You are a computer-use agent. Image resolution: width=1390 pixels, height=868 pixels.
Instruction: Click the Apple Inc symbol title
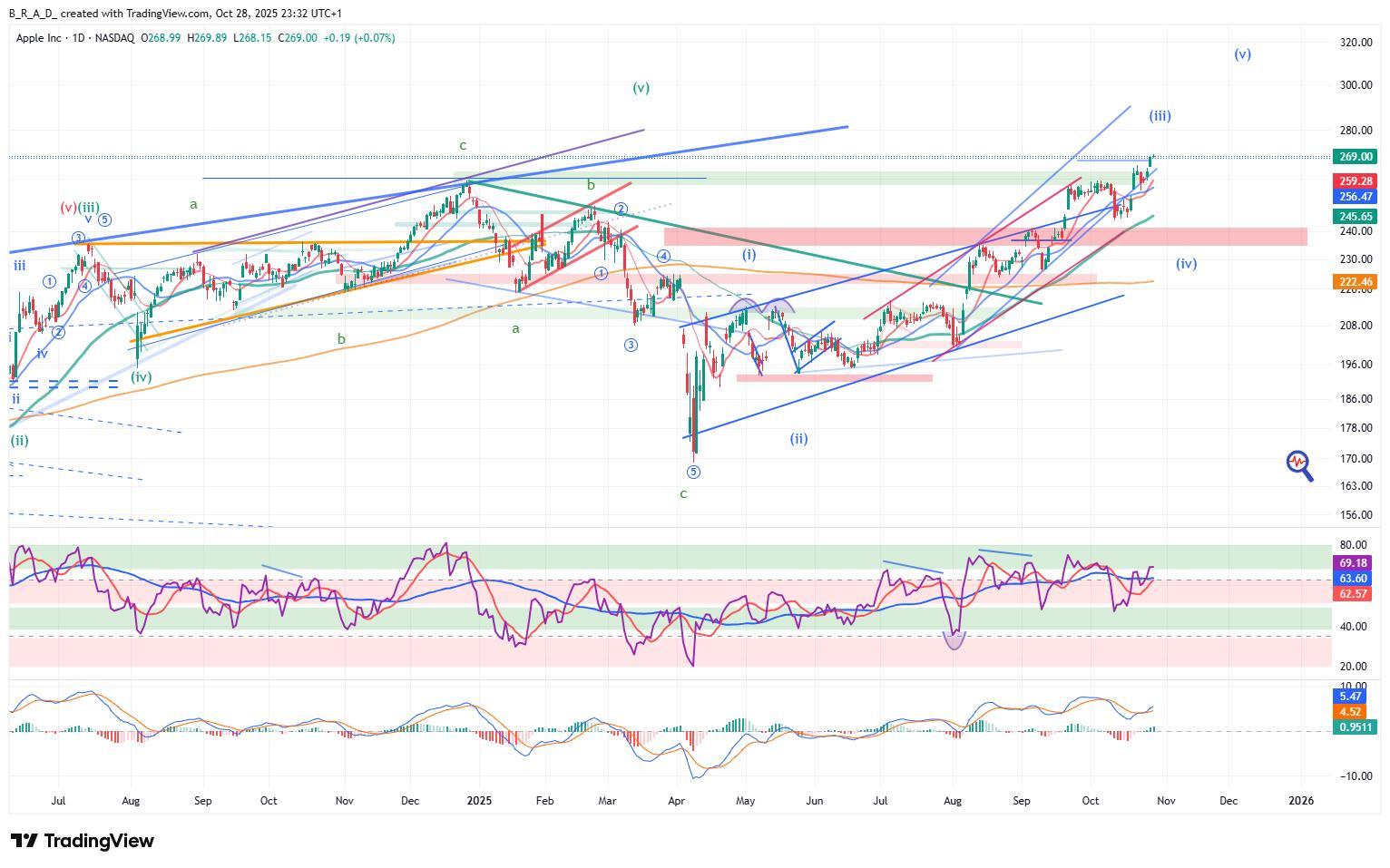41,38
